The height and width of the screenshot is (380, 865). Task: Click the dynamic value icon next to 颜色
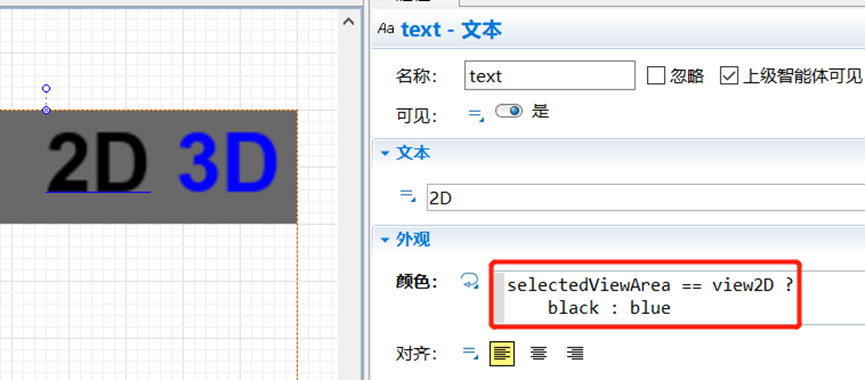point(469,281)
